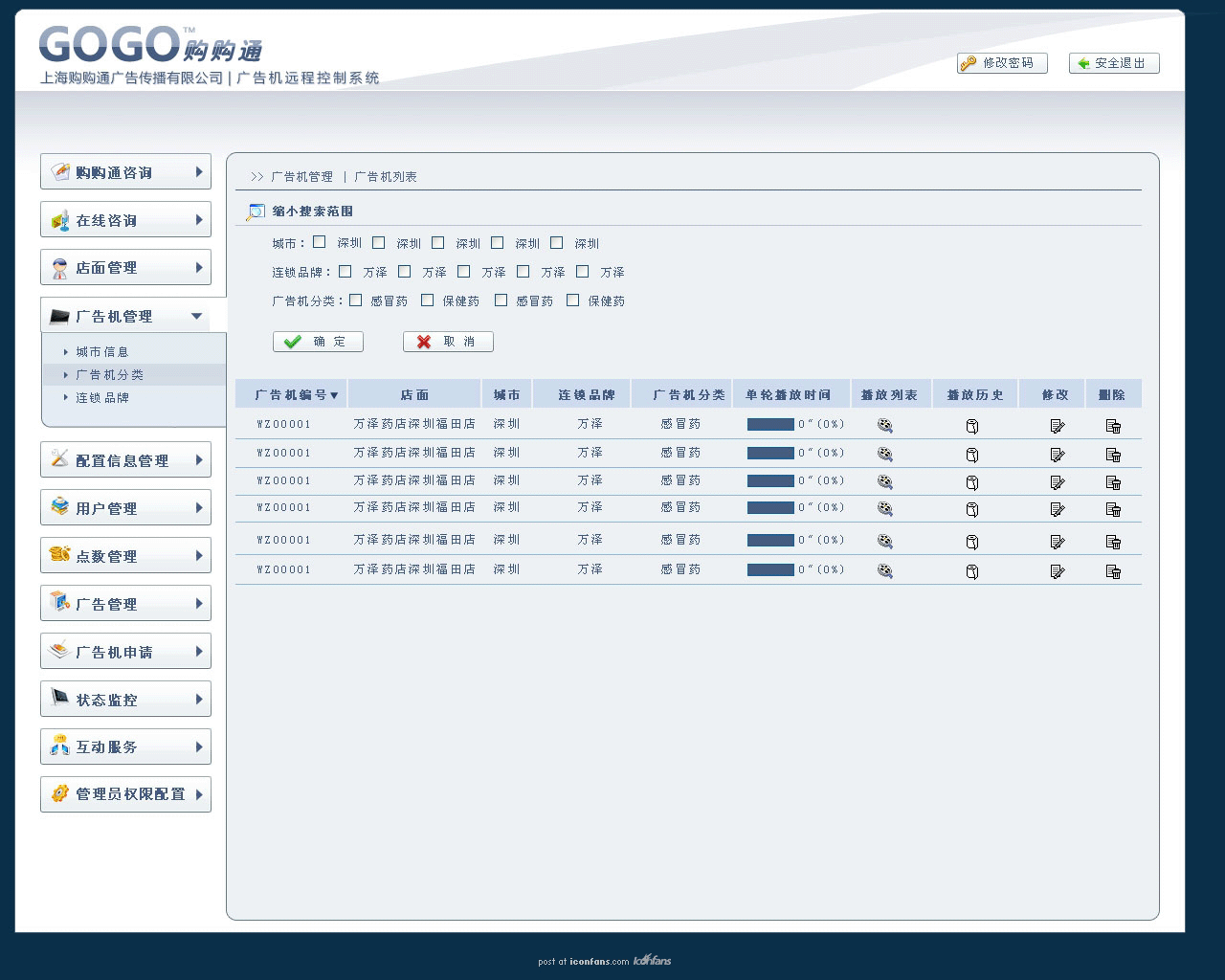Check the first 万泽 brand checkbox
Image resolution: width=1225 pixels, height=980 pixels.
[x=345, y=271]
